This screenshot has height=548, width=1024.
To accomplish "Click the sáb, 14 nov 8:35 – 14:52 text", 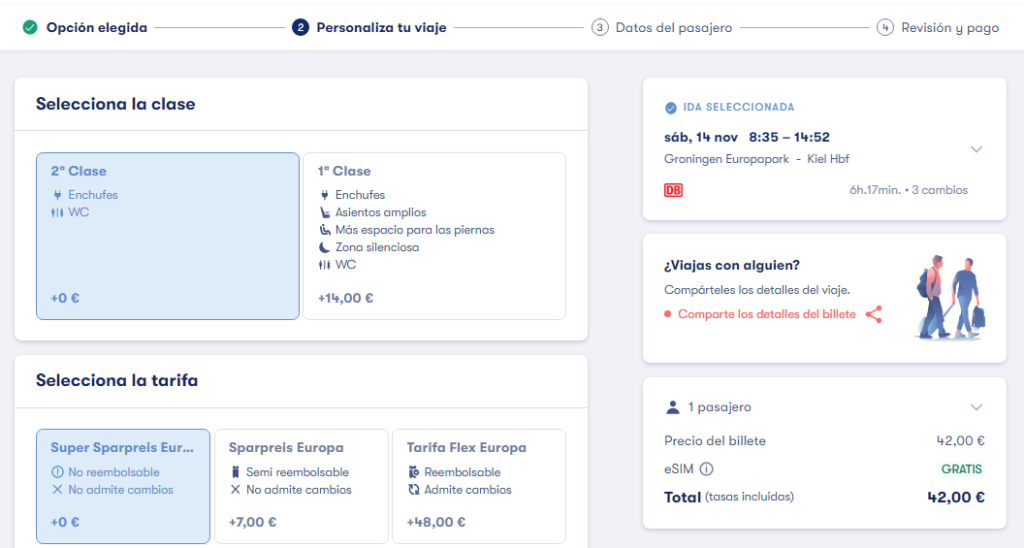I will pos(747,137).
